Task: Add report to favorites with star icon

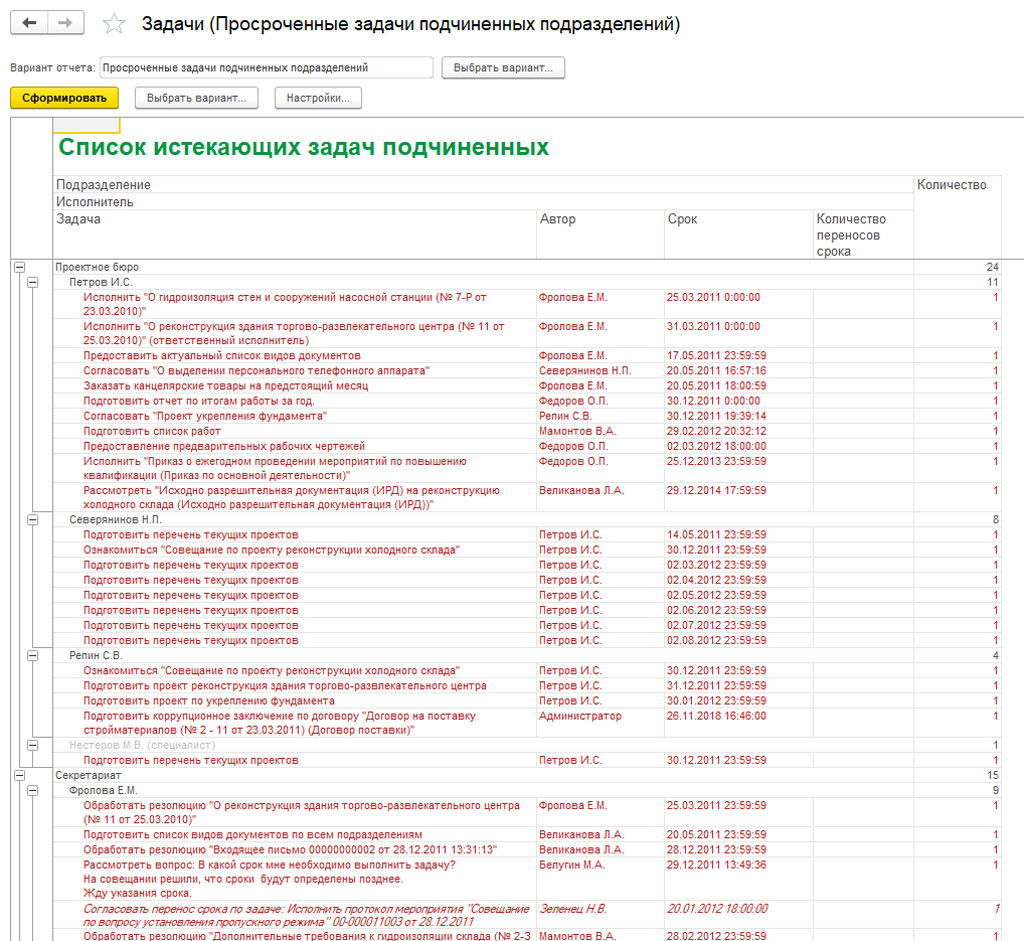Action: click(115, 24)
